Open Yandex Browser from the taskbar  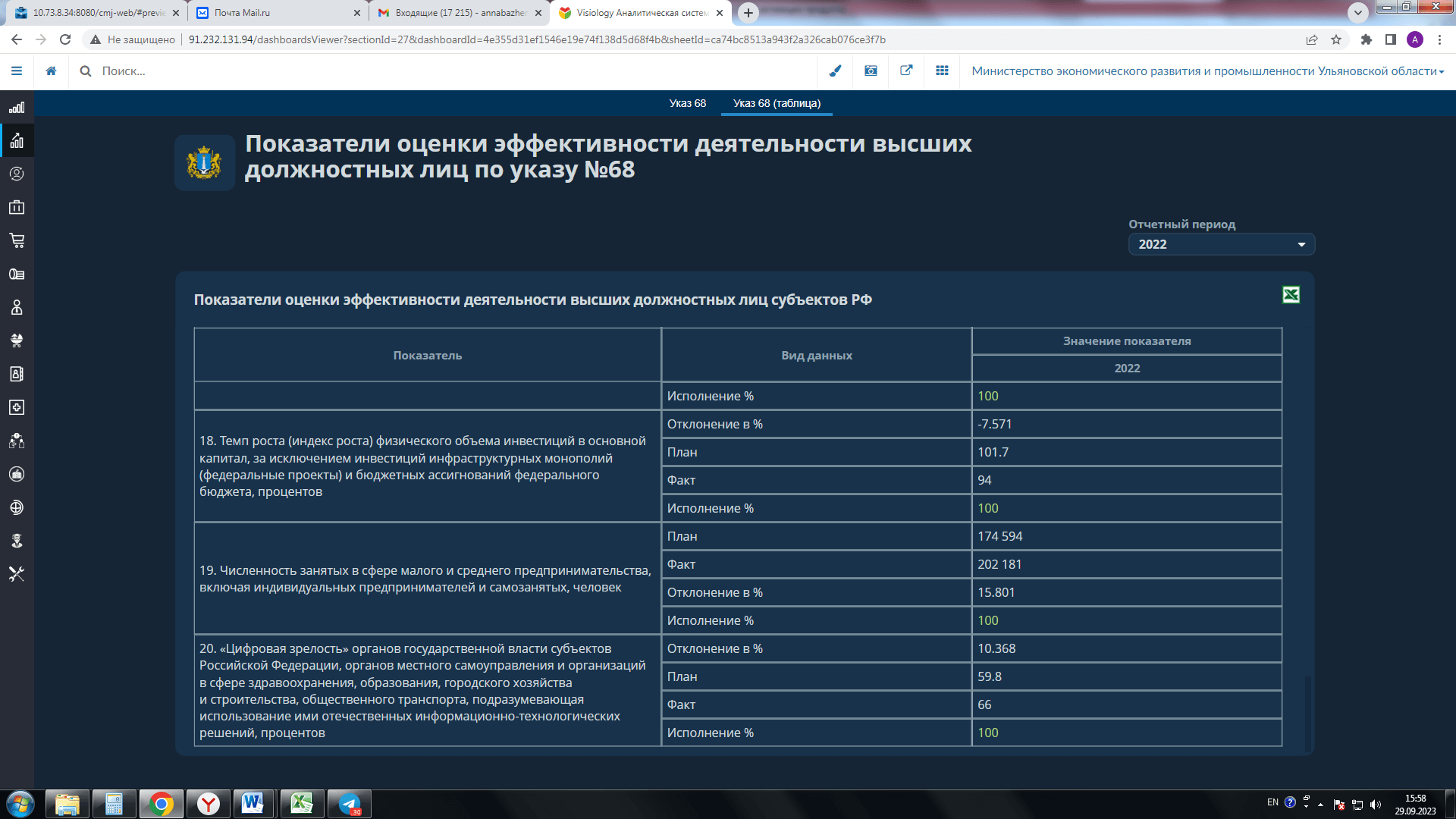[208, 804]
